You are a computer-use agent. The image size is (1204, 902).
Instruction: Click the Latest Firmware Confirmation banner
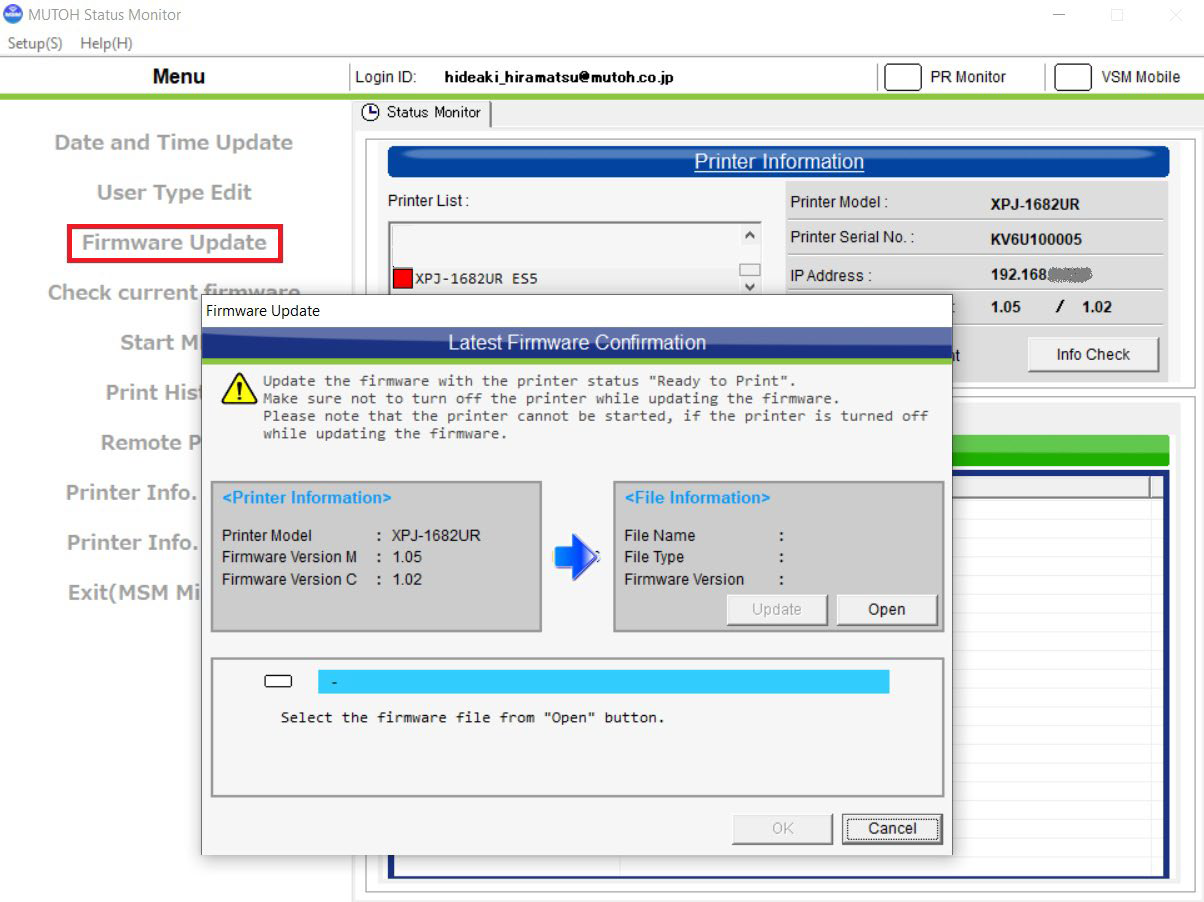click(x=577, y=343)
